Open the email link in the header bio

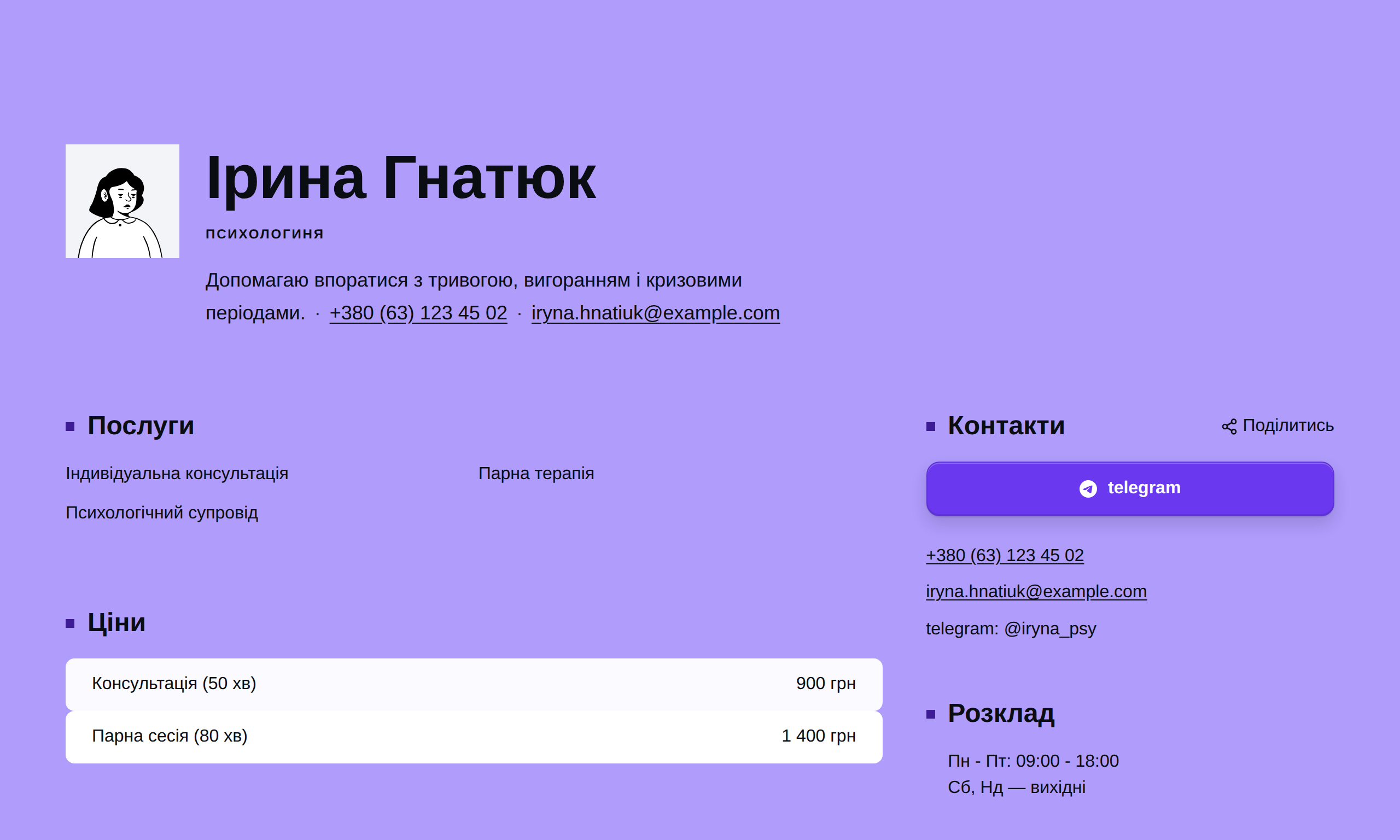(x=655, y=313)
